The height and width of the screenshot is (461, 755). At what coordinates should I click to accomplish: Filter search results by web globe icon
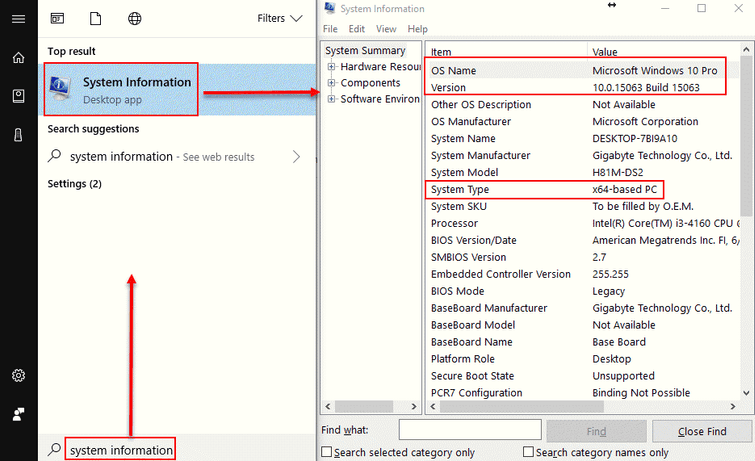pos(134,18)
